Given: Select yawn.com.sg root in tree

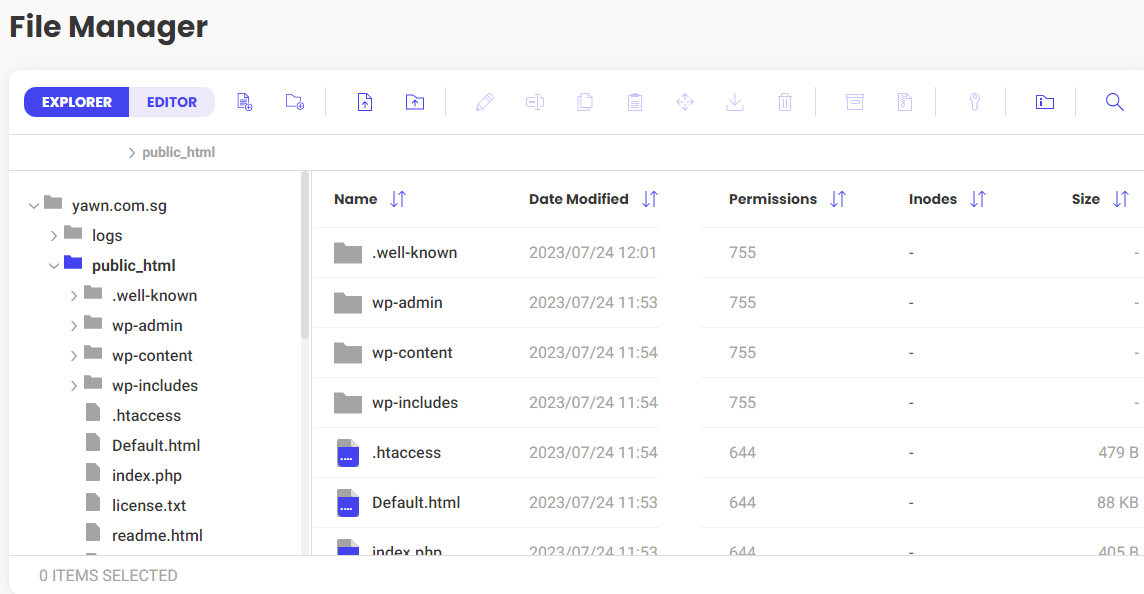Looking at the screenshot, I should 119,206.
